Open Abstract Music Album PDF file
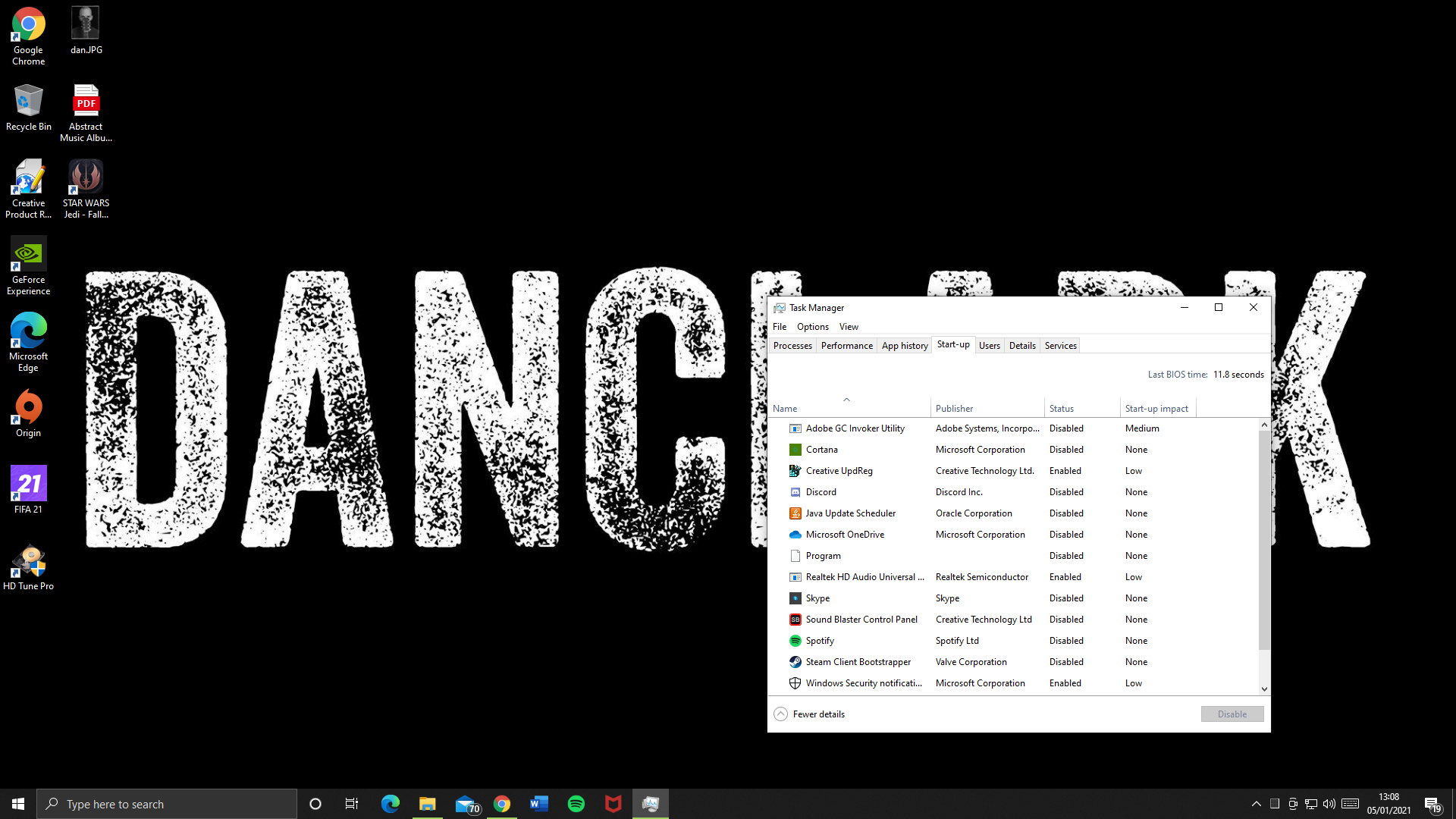 (86, 113)
